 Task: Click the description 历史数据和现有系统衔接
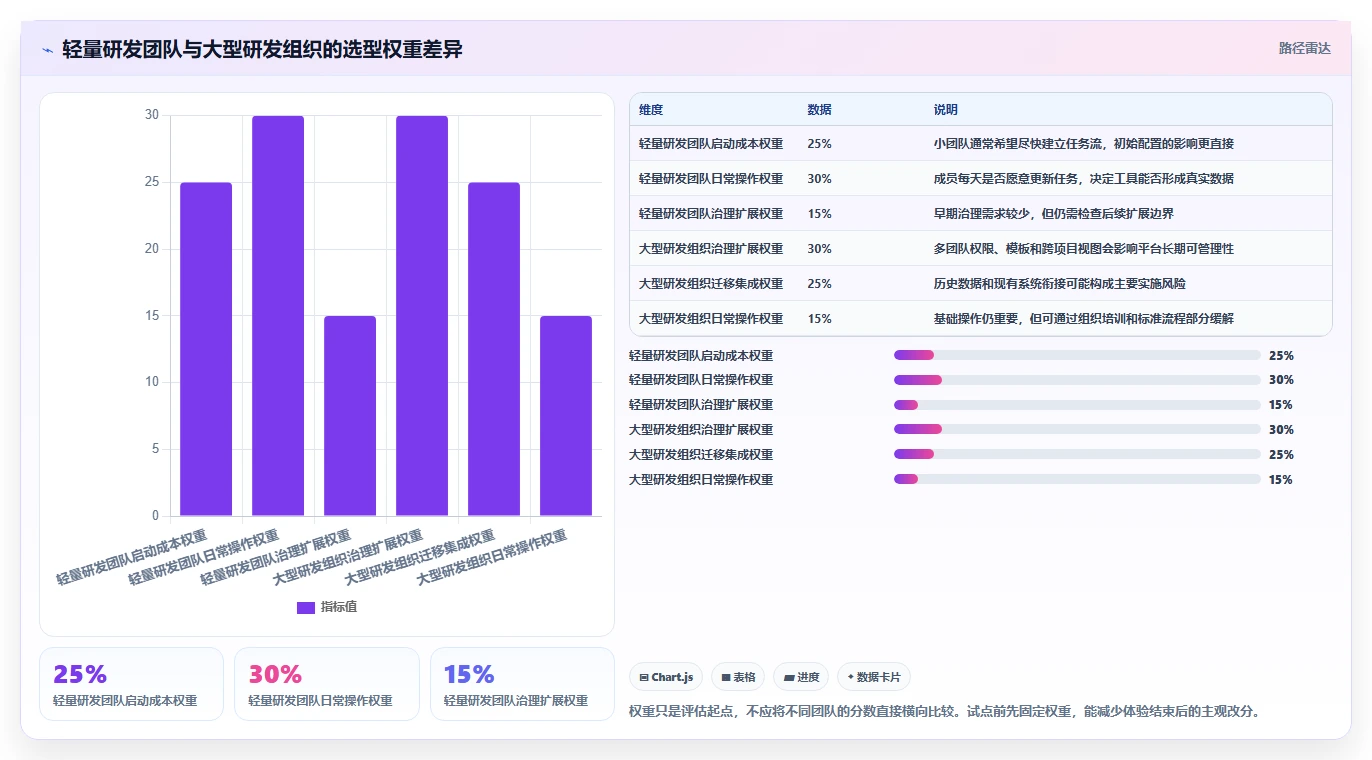(1060, 284)
